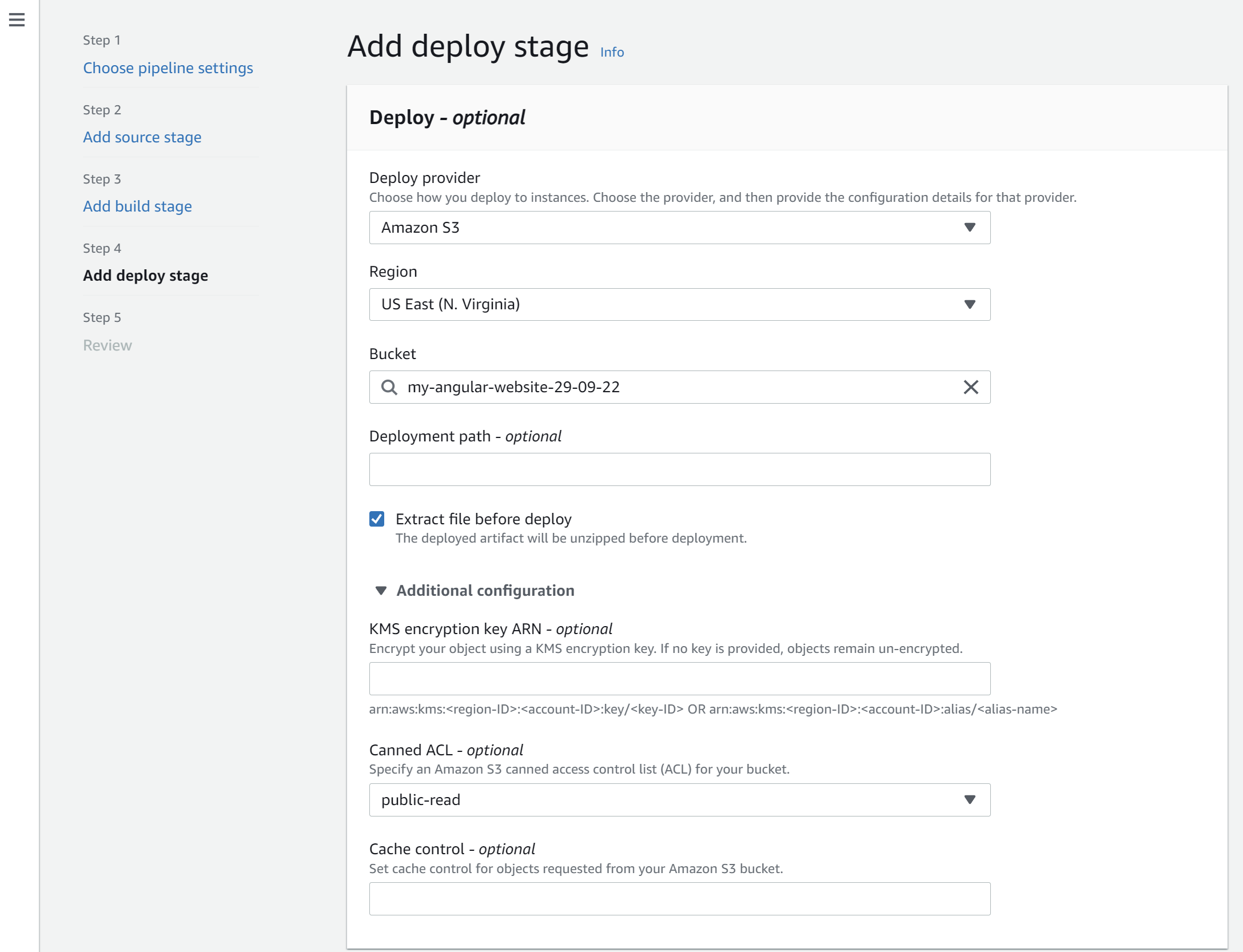The height and width of the screenshot is (952, 1243).
Task: Click the Deployment path input field
Action: 679,469
